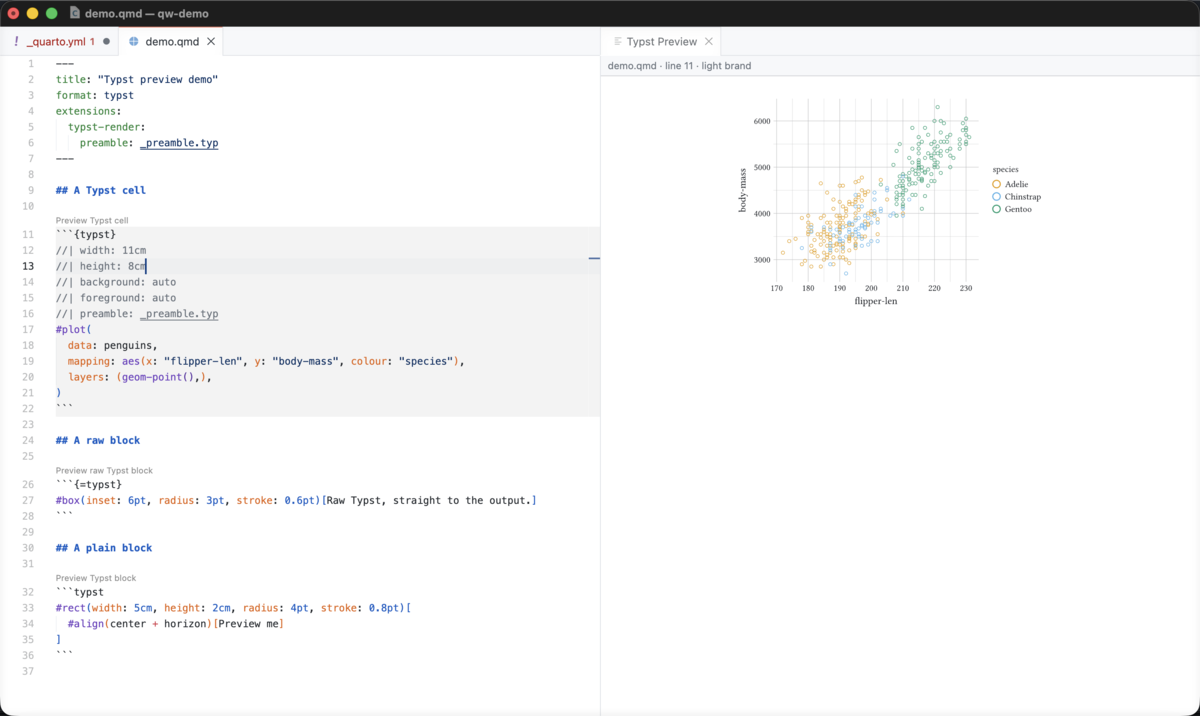Open the _preamble.typ link on line 16

pyautogui.click(x=179, y=314)
